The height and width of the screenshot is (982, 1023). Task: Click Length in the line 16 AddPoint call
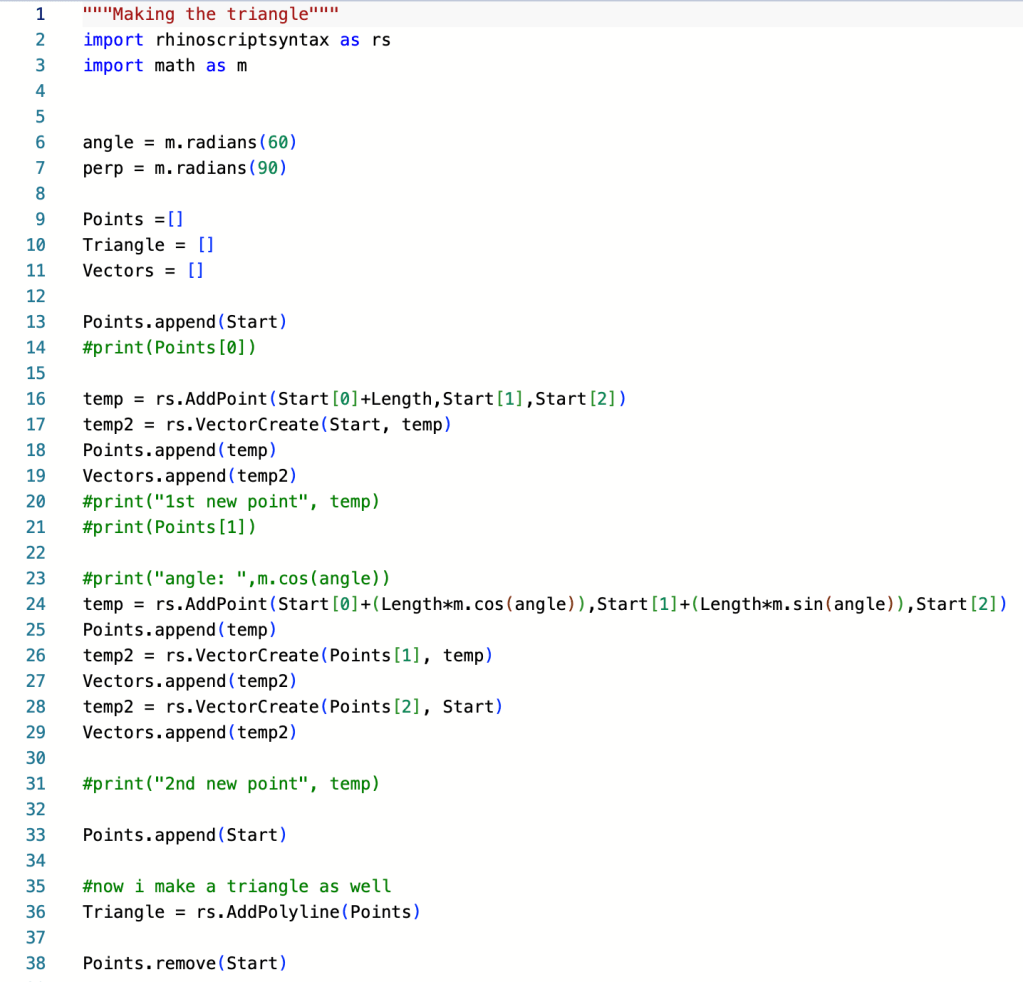click(405, 399)
